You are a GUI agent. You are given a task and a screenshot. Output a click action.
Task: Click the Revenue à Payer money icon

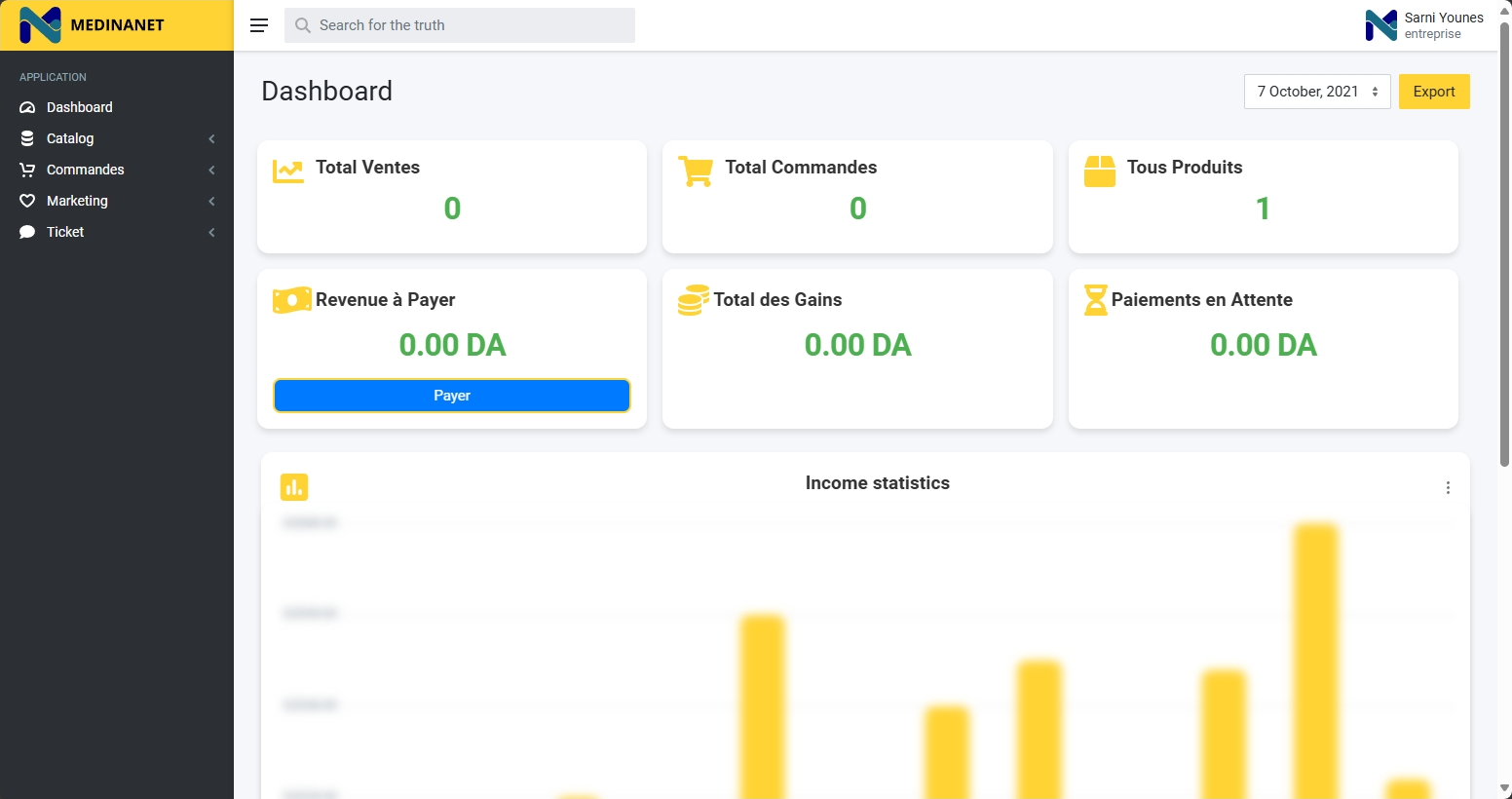point(291,299)
